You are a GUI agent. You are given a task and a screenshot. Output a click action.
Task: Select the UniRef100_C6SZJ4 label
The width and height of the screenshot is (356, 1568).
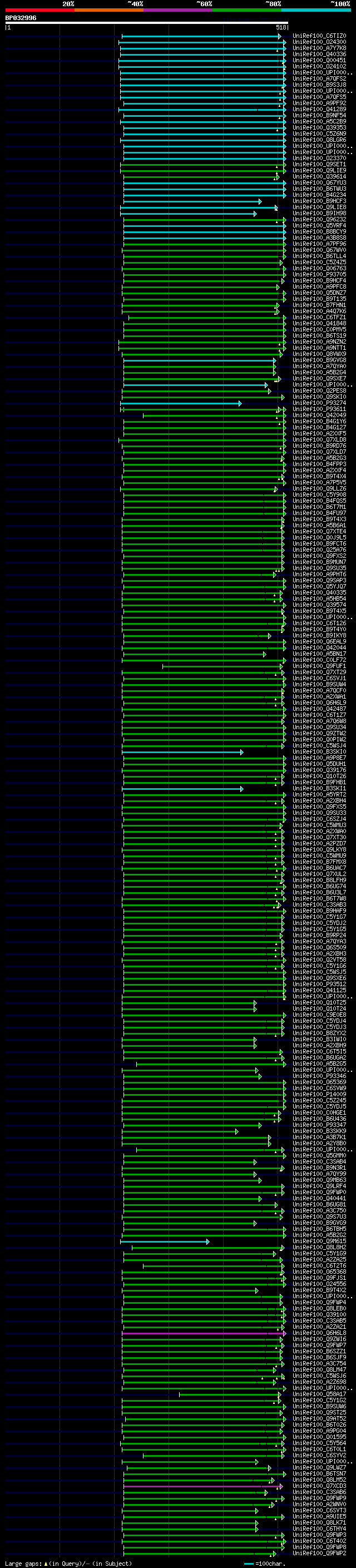[x=319, y=819]
